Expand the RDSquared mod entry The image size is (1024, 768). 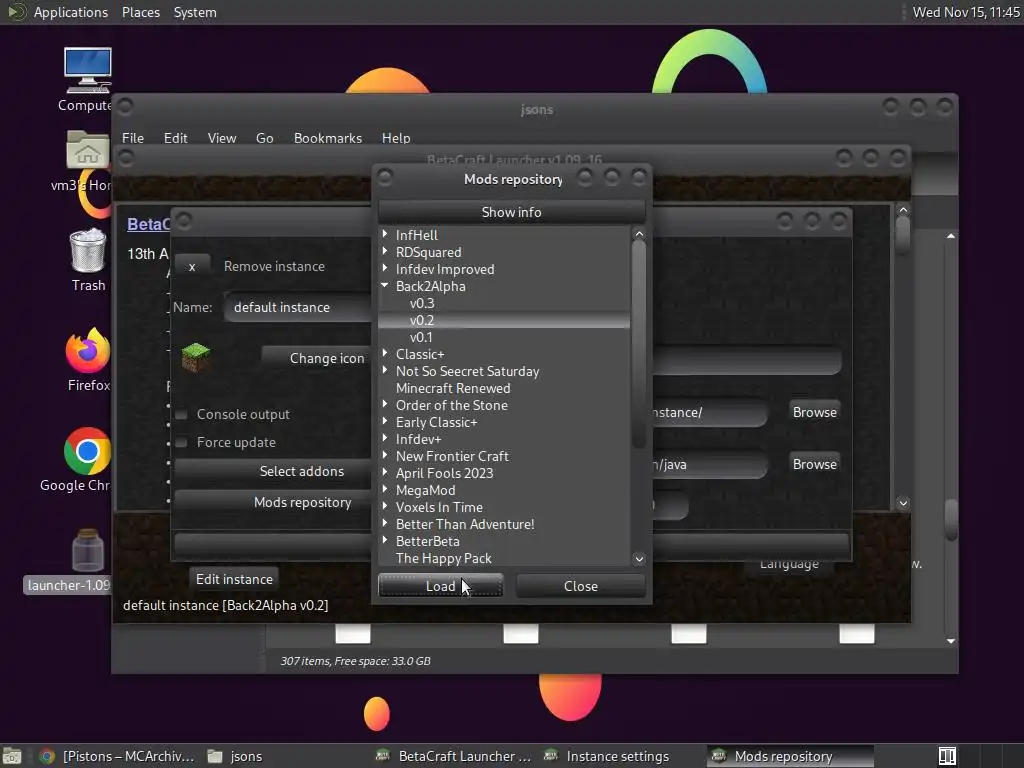pos(385,251)
